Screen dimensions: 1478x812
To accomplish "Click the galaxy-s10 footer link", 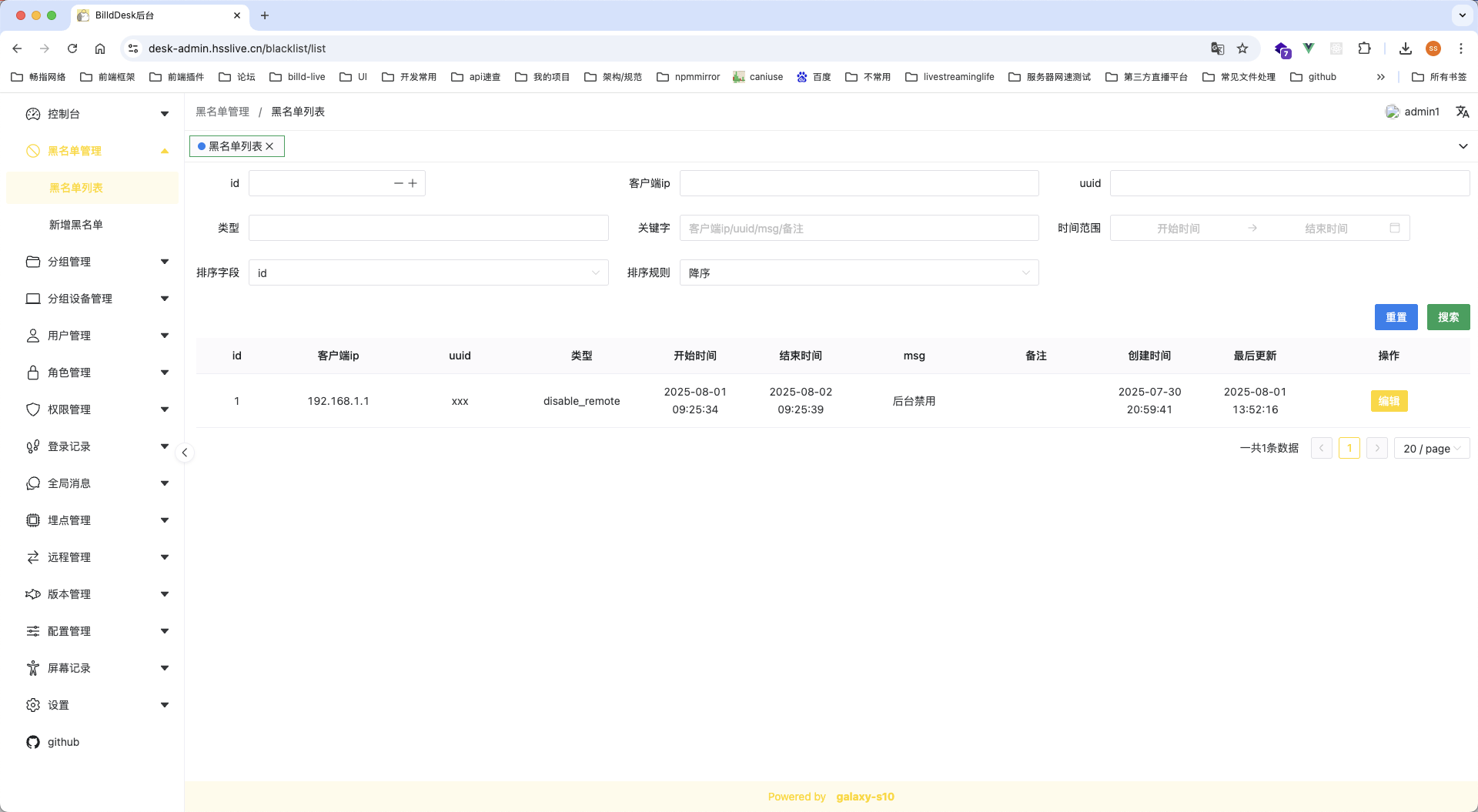I will 865,797.
